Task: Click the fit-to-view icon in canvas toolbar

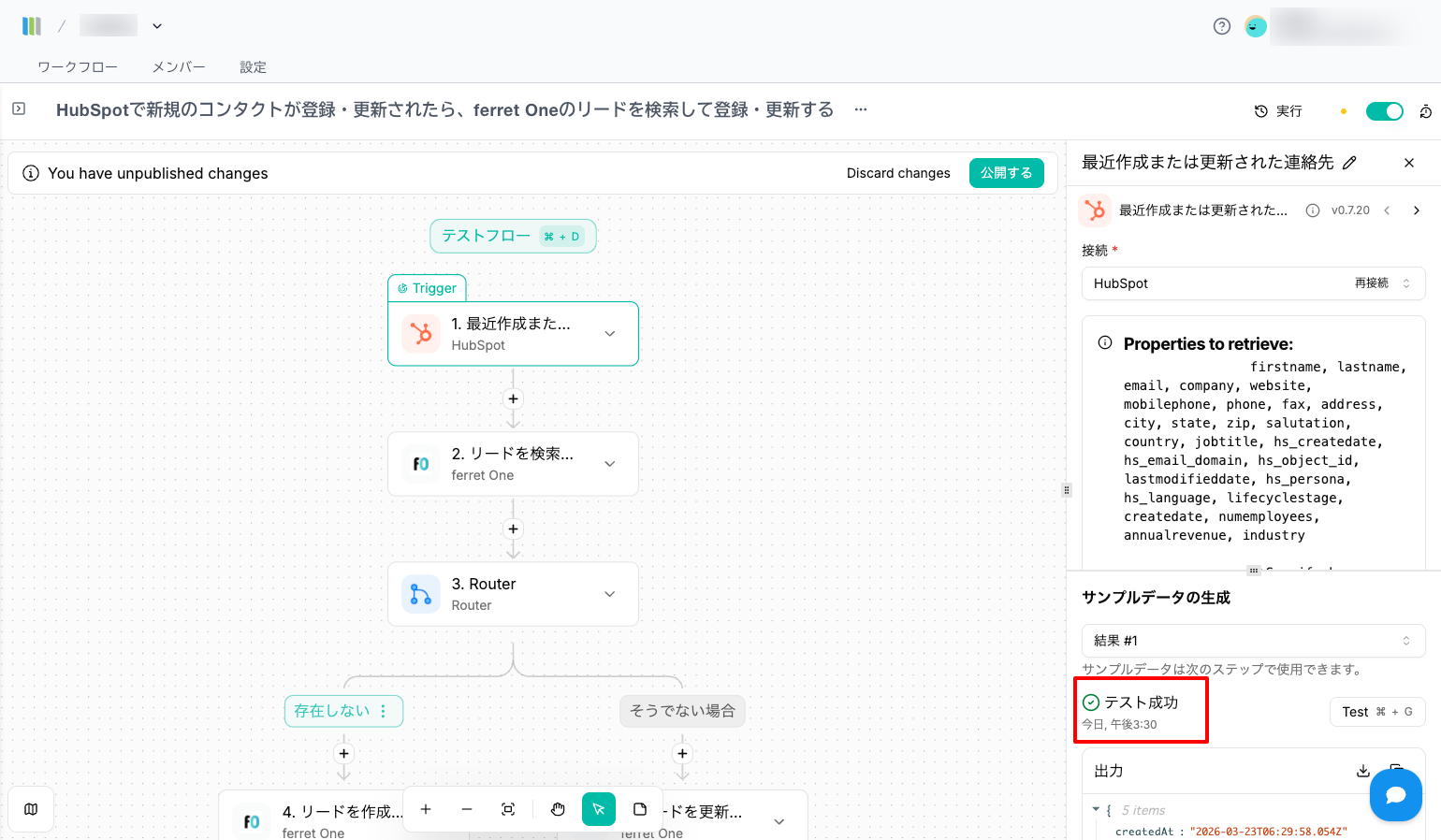Action: 508,809
